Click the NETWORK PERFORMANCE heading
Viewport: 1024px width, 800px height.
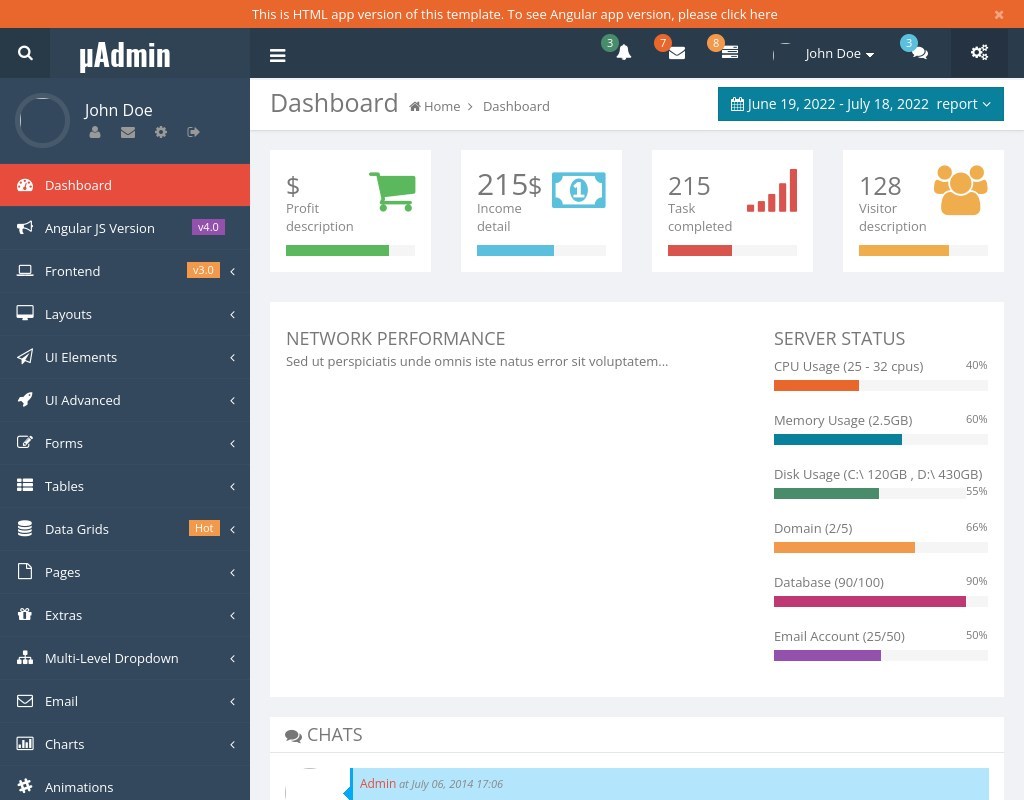pos(395,339)
